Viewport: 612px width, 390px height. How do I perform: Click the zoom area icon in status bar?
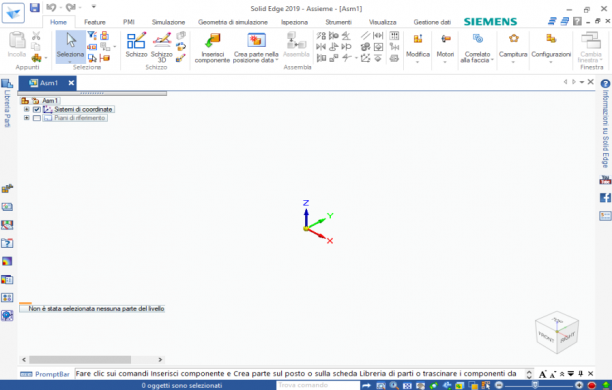381,386
